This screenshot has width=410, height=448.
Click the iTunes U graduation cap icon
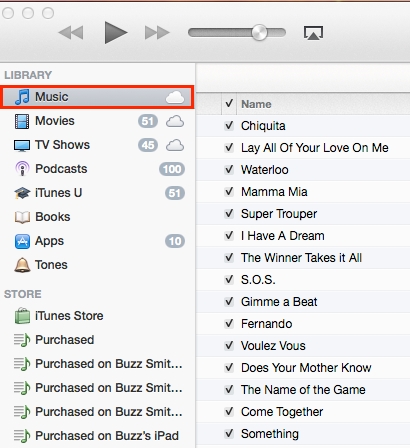pyautogui.click(x=22, y=193)
